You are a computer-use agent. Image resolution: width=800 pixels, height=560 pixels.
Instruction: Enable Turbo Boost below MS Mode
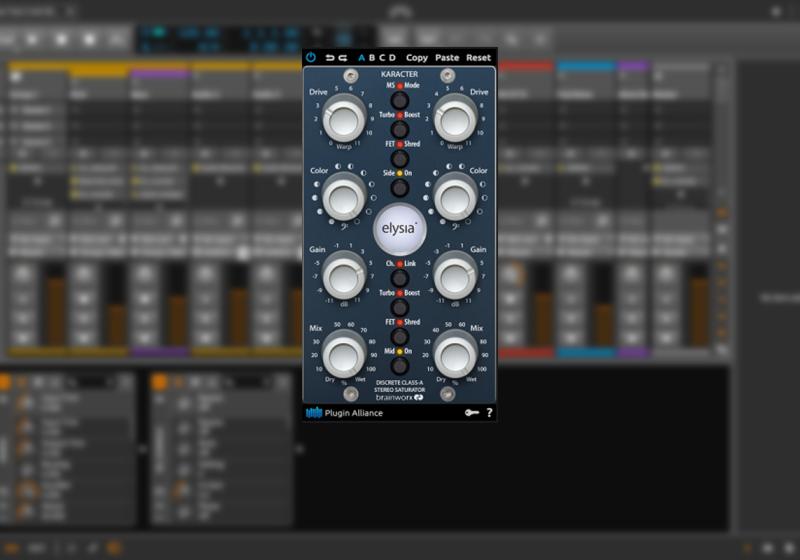pyautogui.click(x=399, y=130)
